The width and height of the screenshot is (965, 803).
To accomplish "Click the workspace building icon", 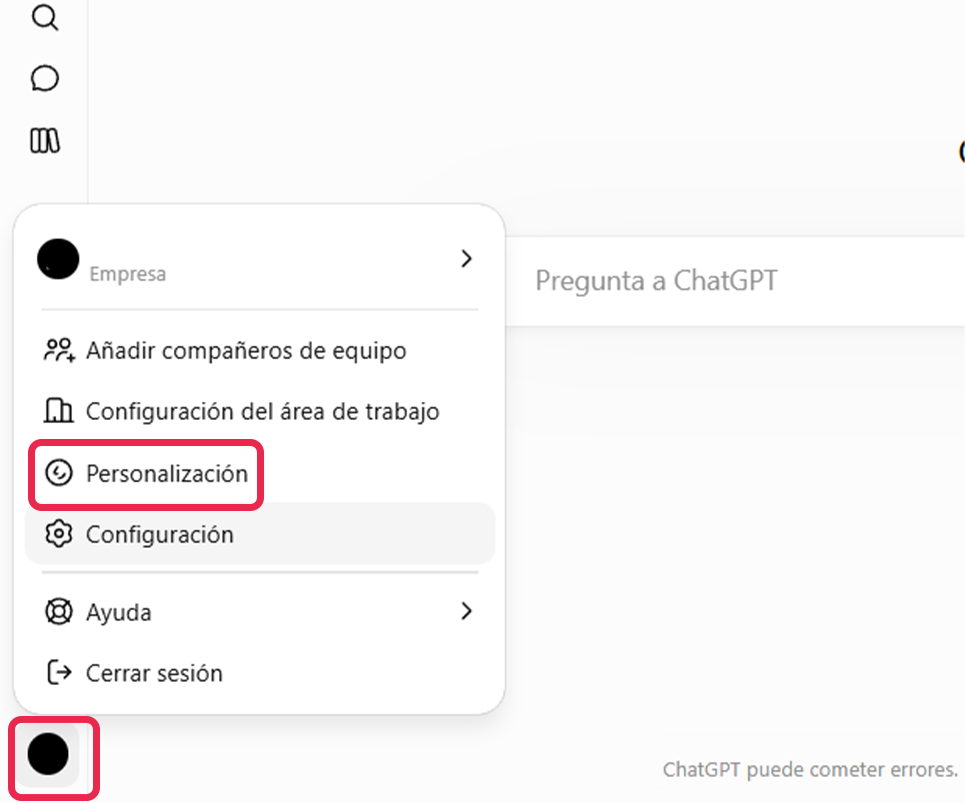I will point(58,410).
